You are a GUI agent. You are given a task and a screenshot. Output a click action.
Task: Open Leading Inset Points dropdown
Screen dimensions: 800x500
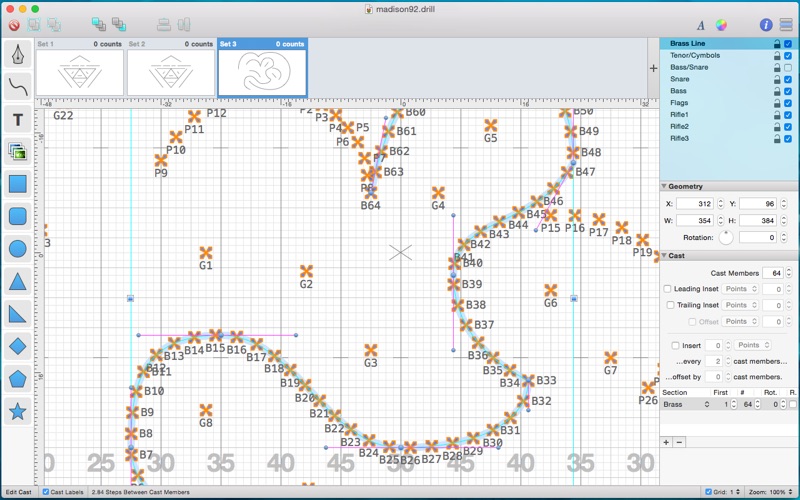click(x=740, y=289)
